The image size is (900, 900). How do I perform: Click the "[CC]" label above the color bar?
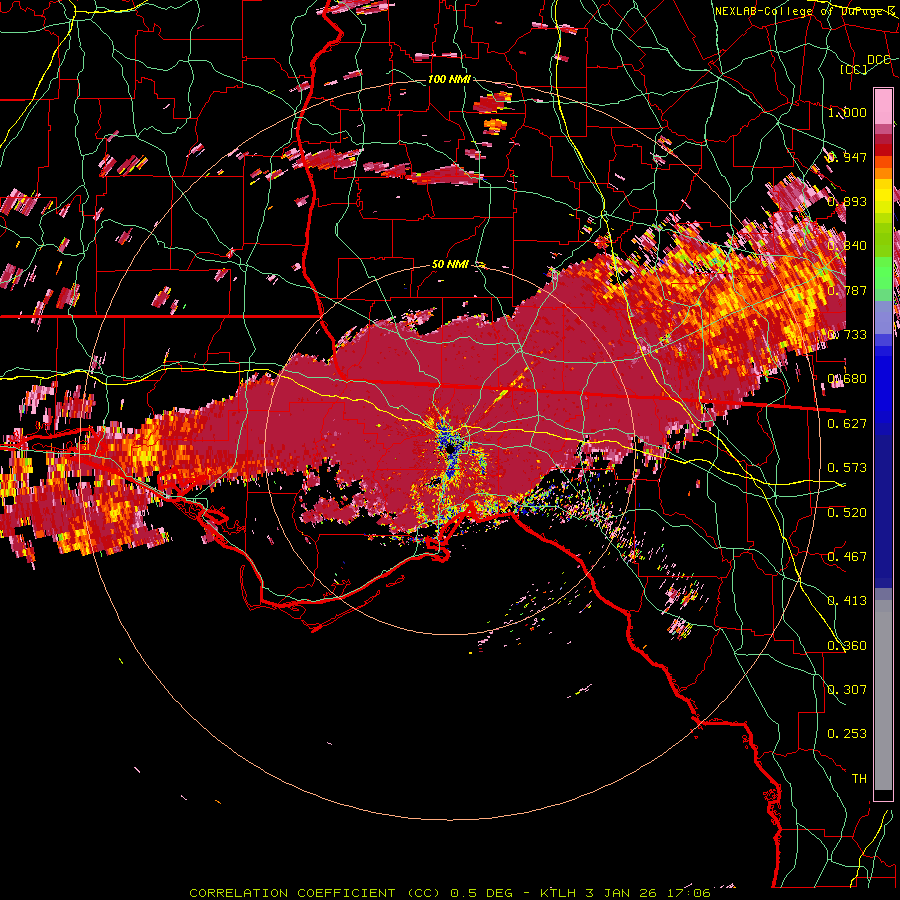[x=854, y=69]
